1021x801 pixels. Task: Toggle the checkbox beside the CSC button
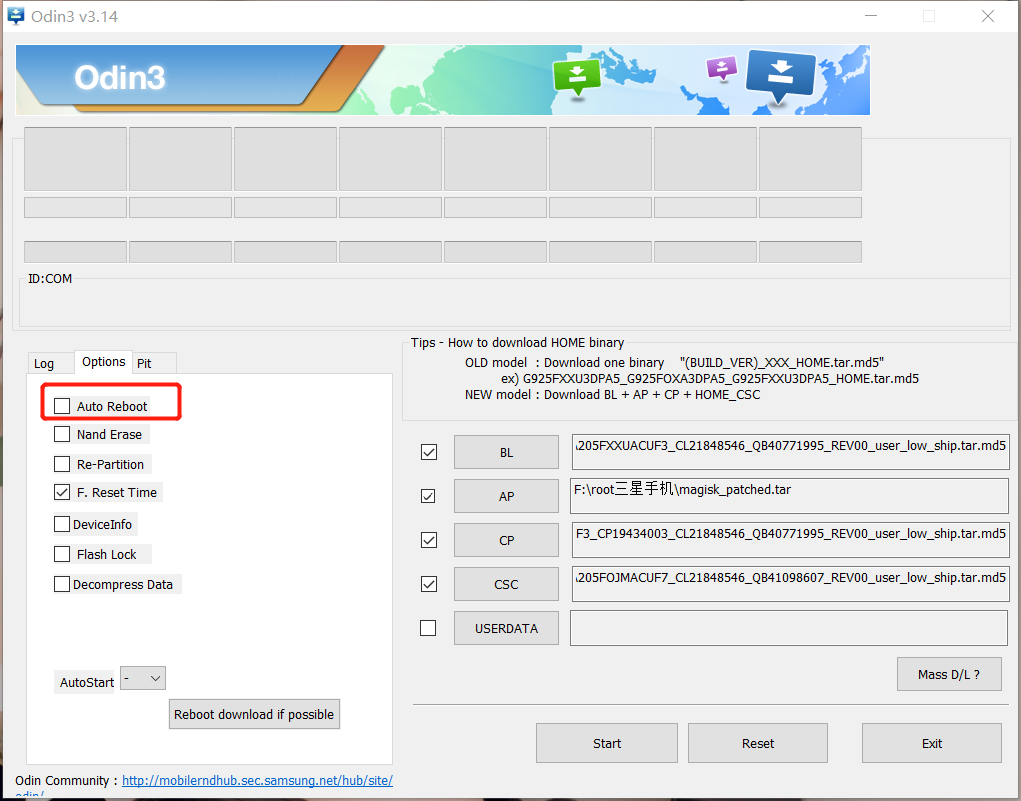pos(428,584)
